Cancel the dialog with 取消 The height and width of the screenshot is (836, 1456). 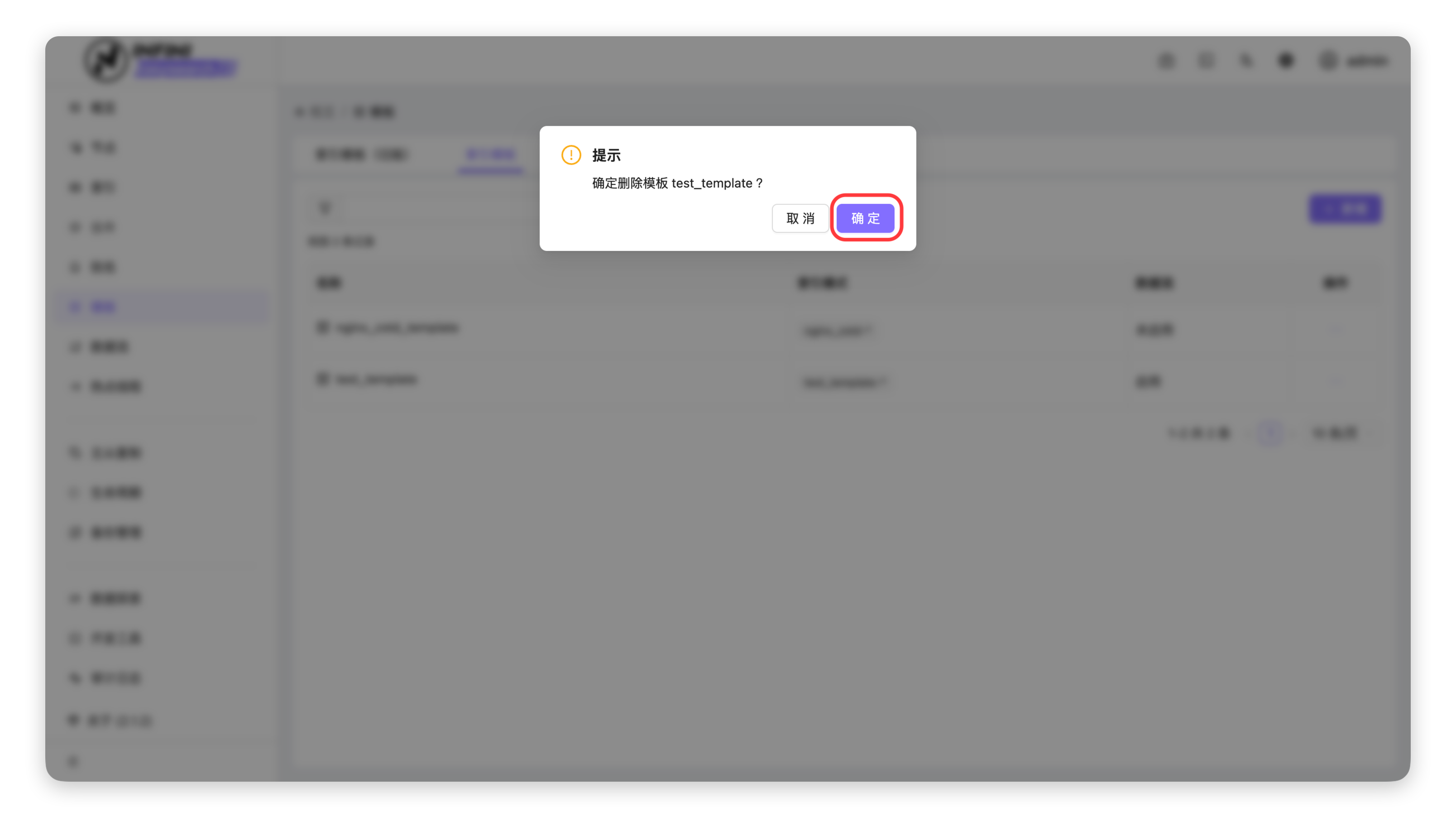tap(800, 218)
